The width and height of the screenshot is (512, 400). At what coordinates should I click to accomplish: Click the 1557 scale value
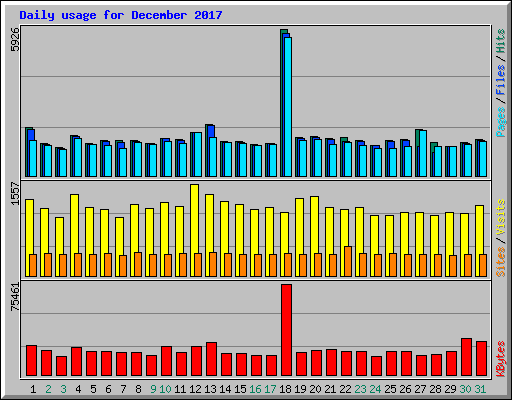(15, 193)
